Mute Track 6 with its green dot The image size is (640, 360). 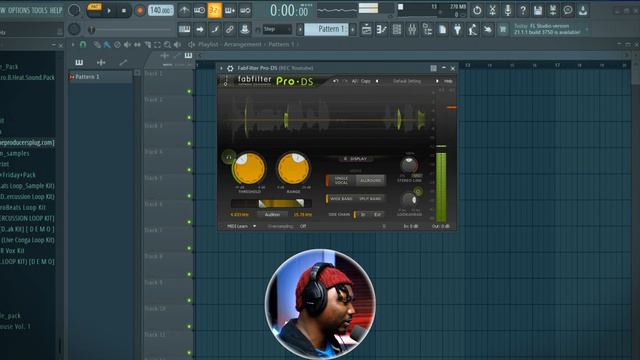click(189, 222)
